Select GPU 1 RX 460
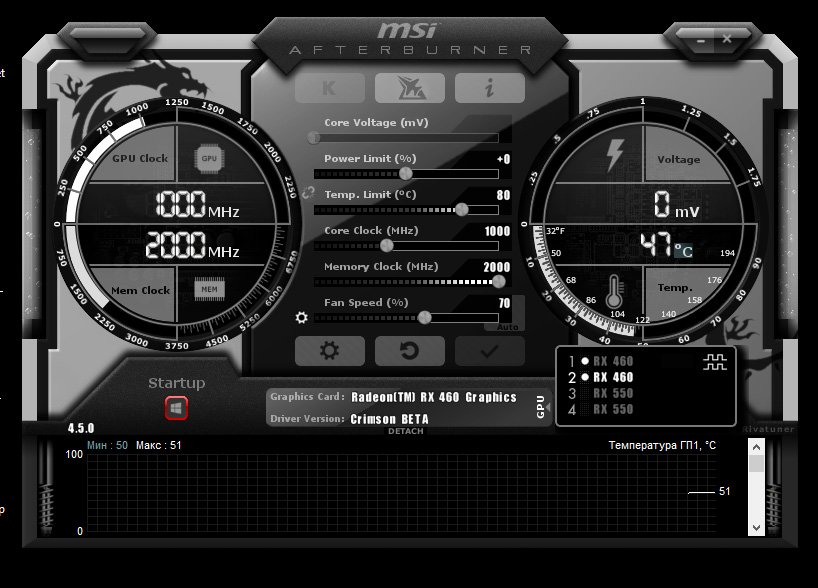The height and width of the screenshot is (588, 818). pyautogui.click(x=602, y=361)
